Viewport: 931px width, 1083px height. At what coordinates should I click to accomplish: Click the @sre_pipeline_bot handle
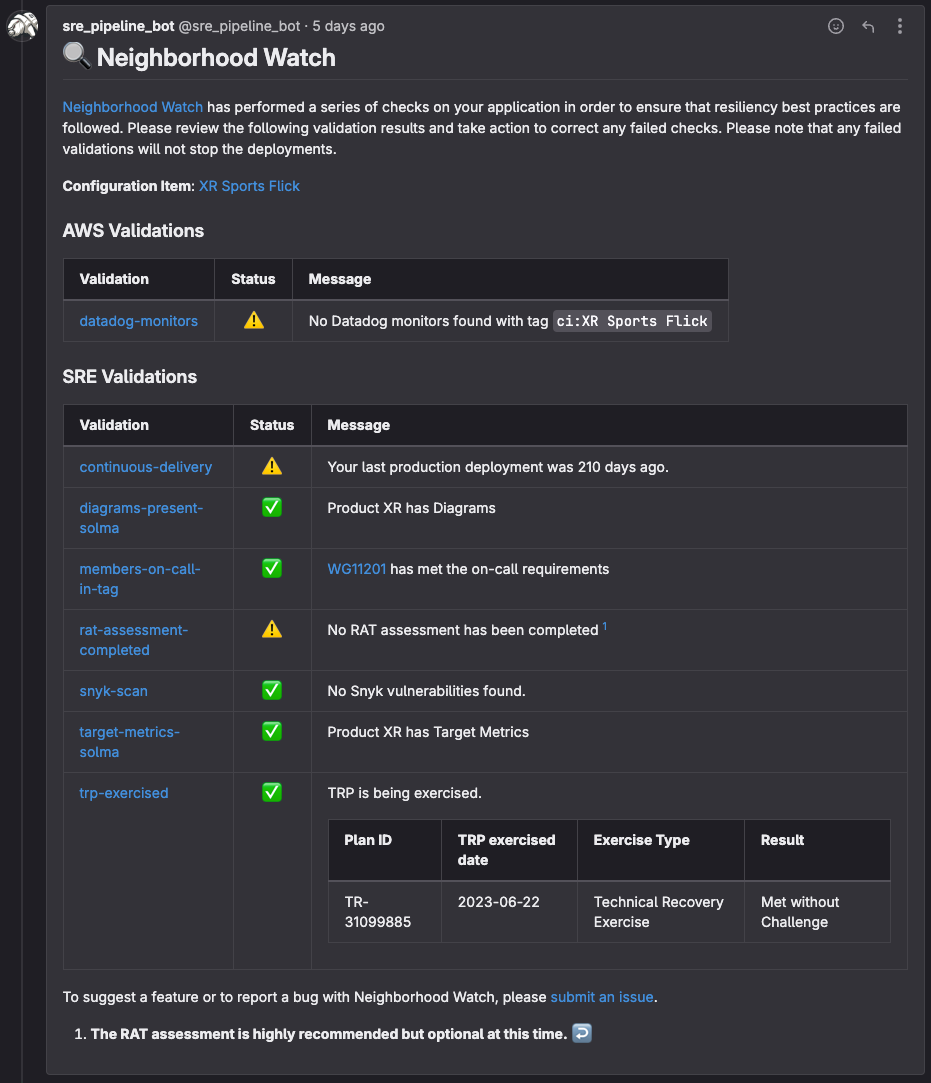click(240, 26)
